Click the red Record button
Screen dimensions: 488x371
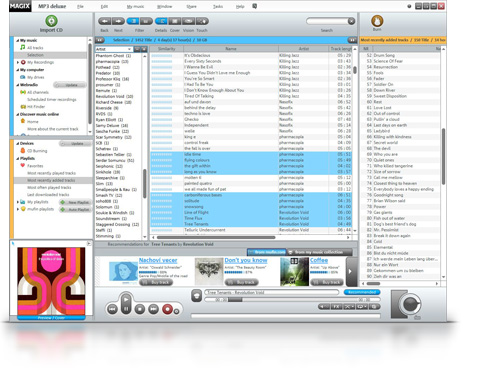tap(168, 309)
